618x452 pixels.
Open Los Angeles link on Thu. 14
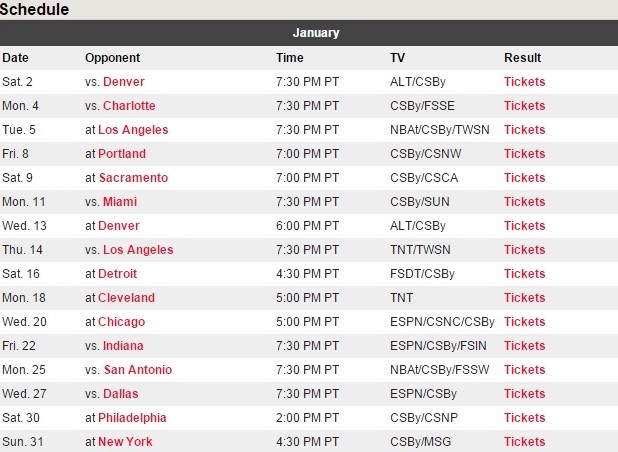point(138,250)
